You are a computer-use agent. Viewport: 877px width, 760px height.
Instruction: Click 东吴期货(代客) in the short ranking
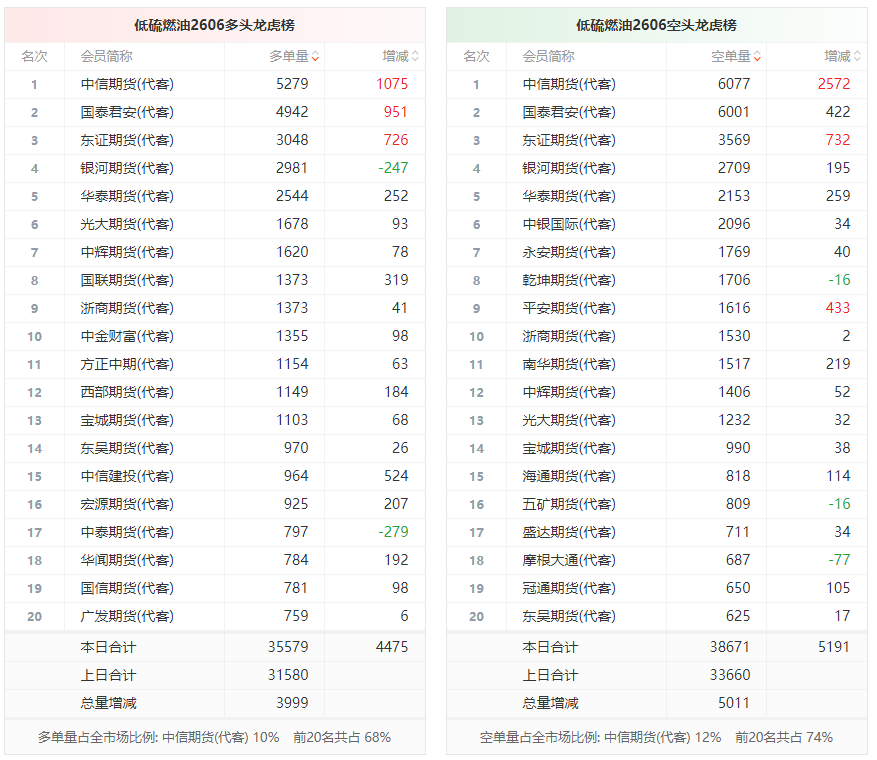point(569,616)
